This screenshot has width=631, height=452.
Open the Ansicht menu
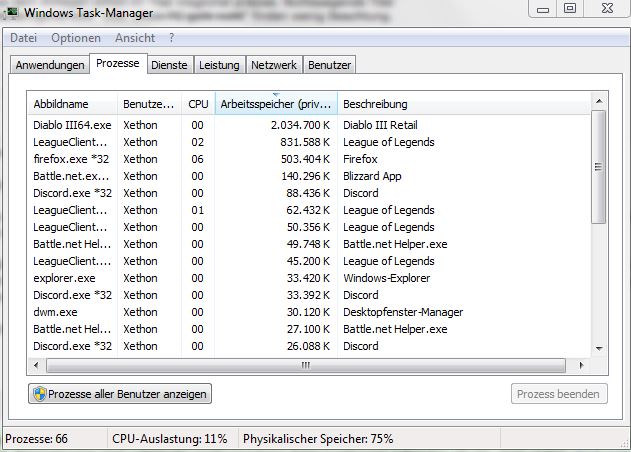coord(135,38)
